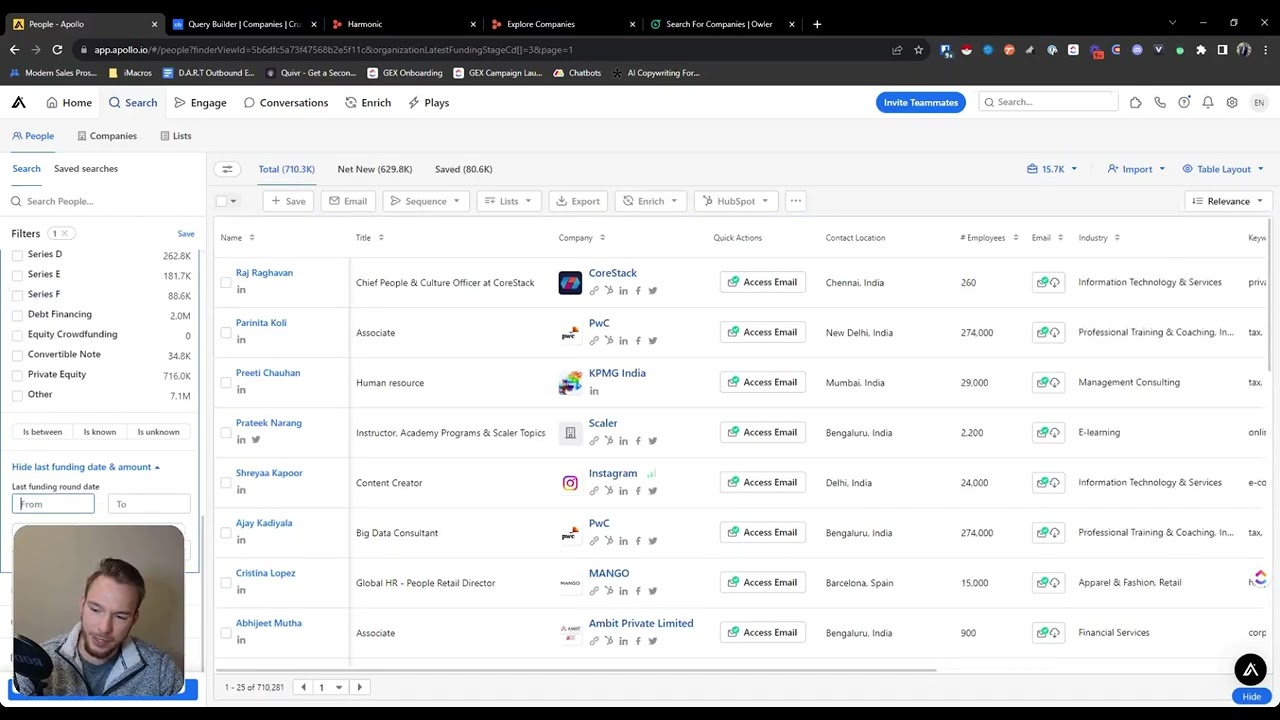The width and height of the screenshot is (1280, 720).
Task: Check the Other funding stage checkbox
Action: pyautogui.click(x=17, y=394)
